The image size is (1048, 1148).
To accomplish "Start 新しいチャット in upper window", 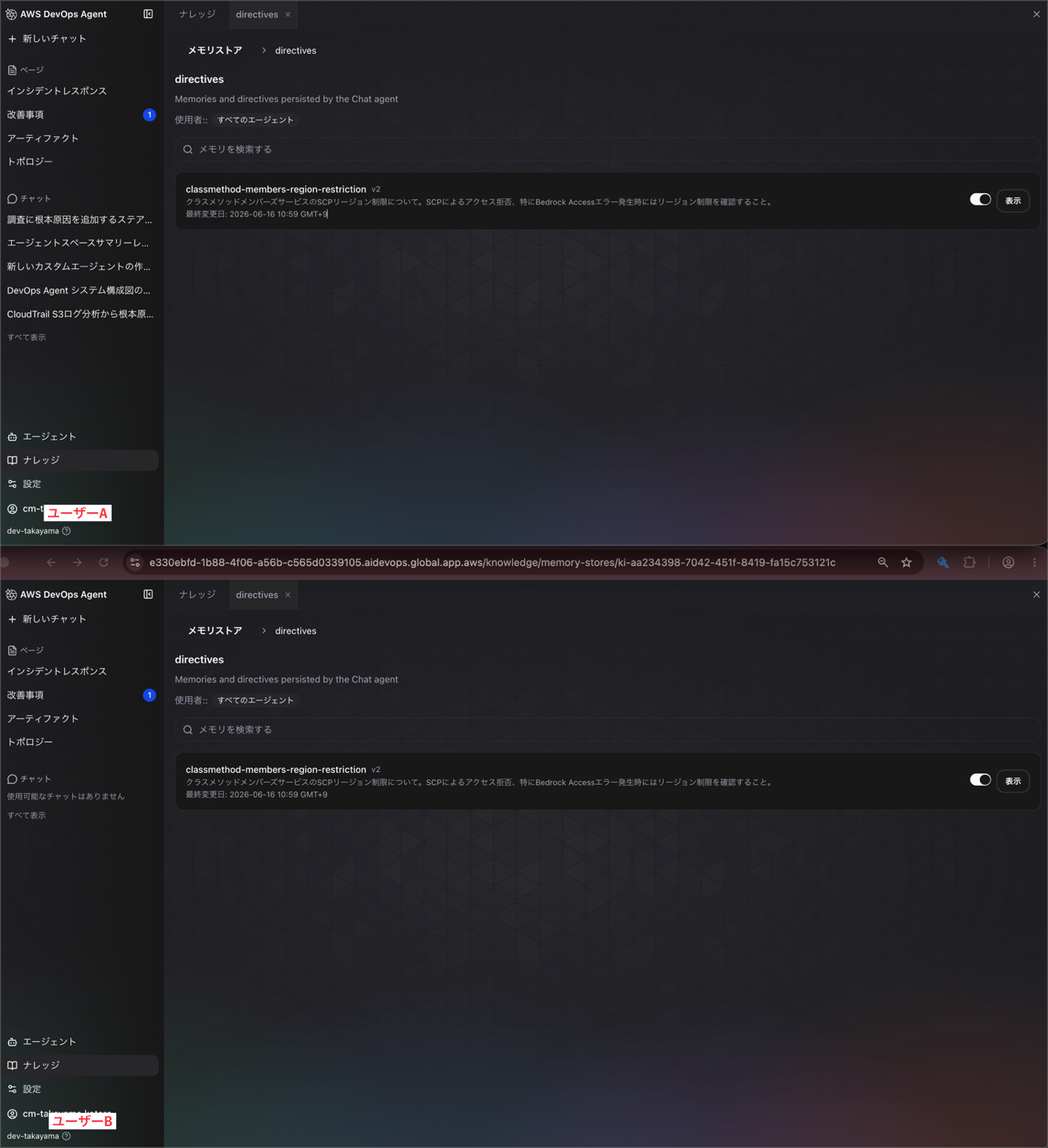I will point(47,39).
